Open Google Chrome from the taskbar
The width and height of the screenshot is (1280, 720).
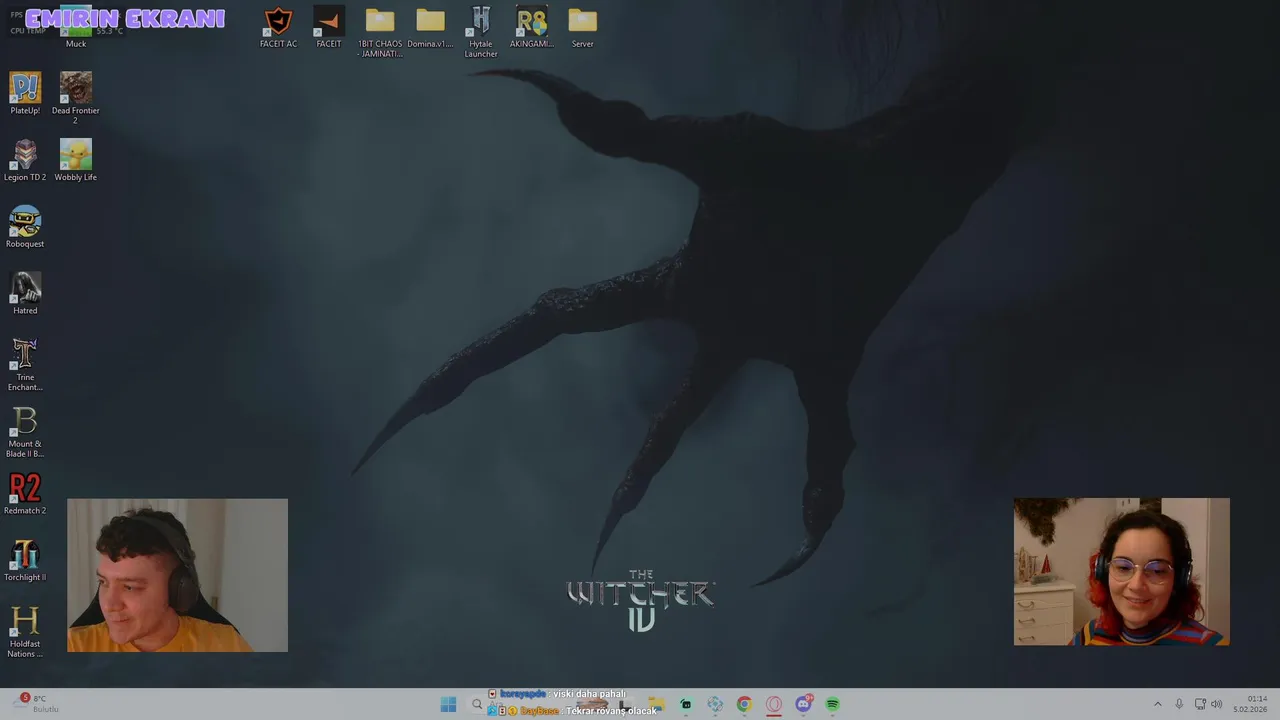tap(744, 705)
